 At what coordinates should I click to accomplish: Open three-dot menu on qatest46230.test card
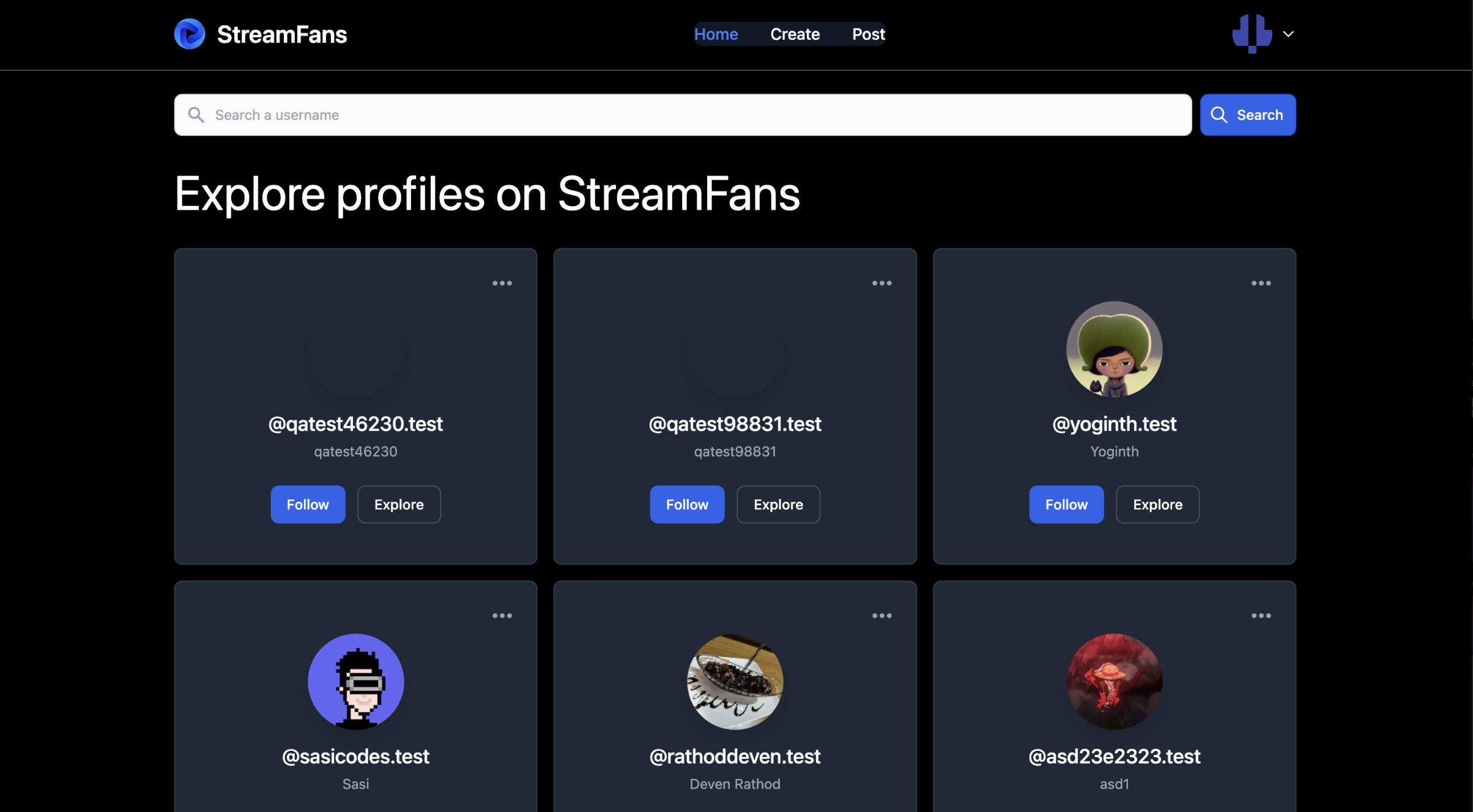(x=502, y=283)
